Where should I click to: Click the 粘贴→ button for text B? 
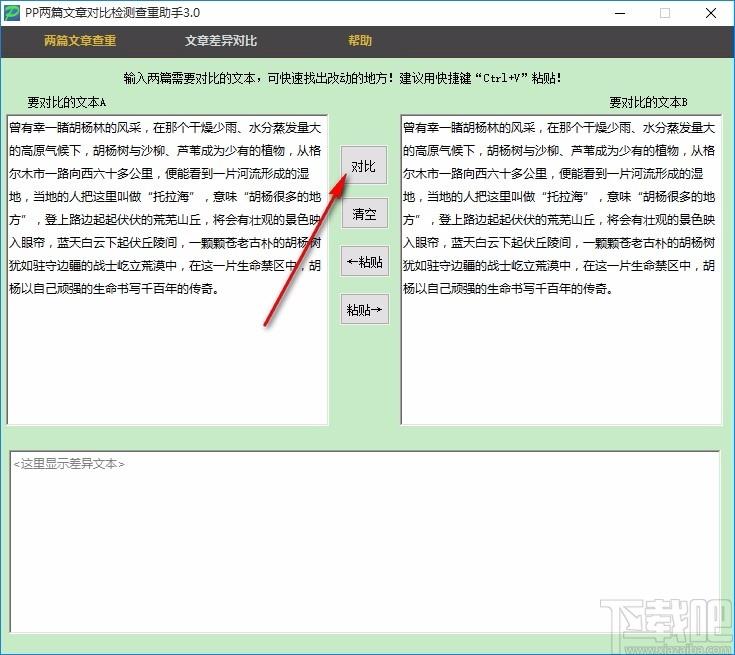click(x=365, y=309)
